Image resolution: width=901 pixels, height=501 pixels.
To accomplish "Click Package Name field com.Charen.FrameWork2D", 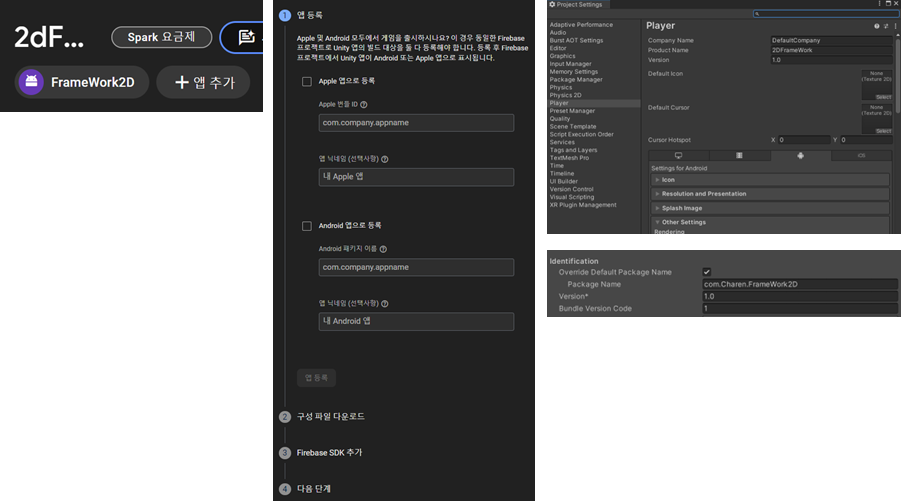I will click(x=800, y=284).
